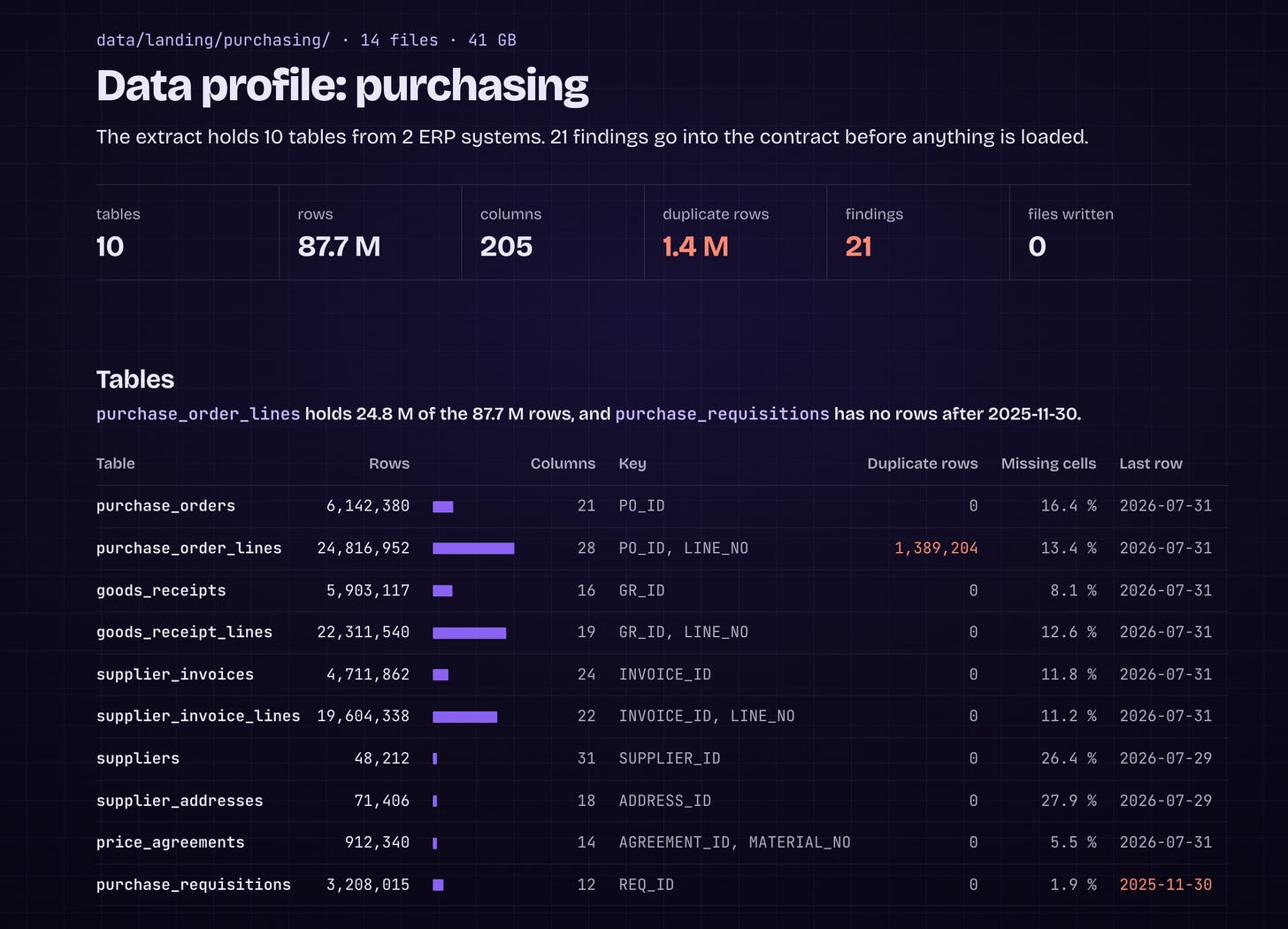1288x929 pixels.
Task: Click the findings stat value 21
Action: (x=858, y=246)
